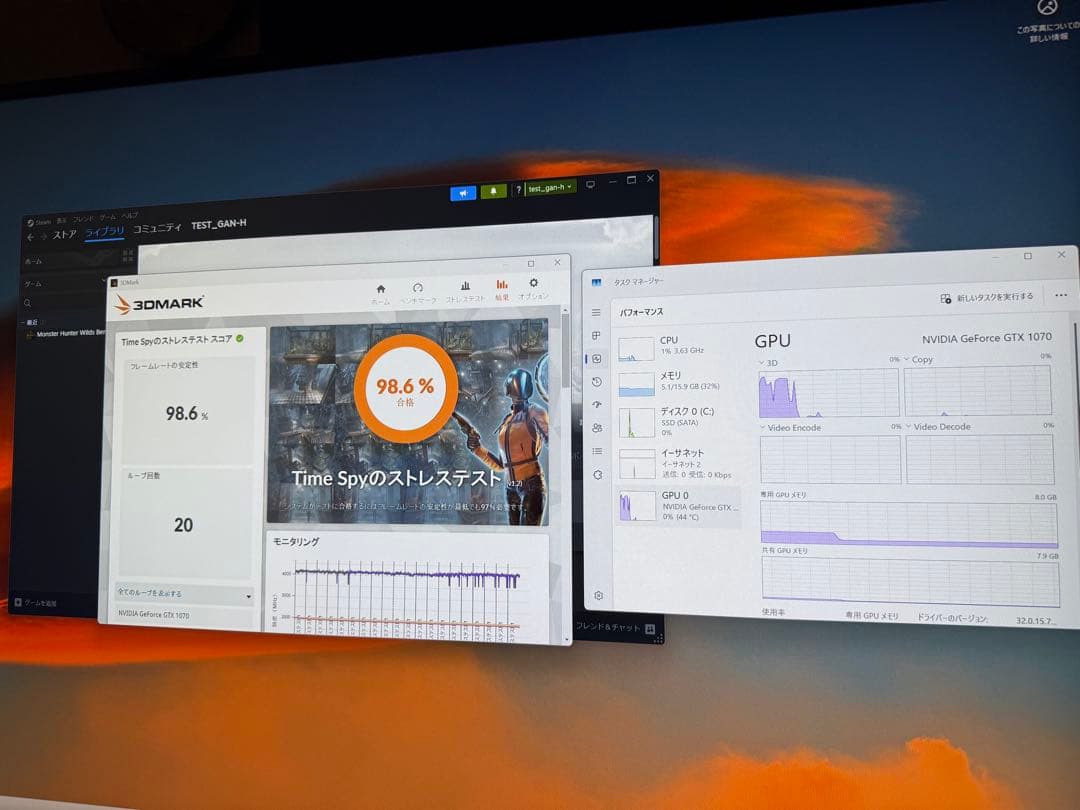Click the Steam announcements megaphone button
This screenshot has width=1080, height=810.
(x=462, y=193)
